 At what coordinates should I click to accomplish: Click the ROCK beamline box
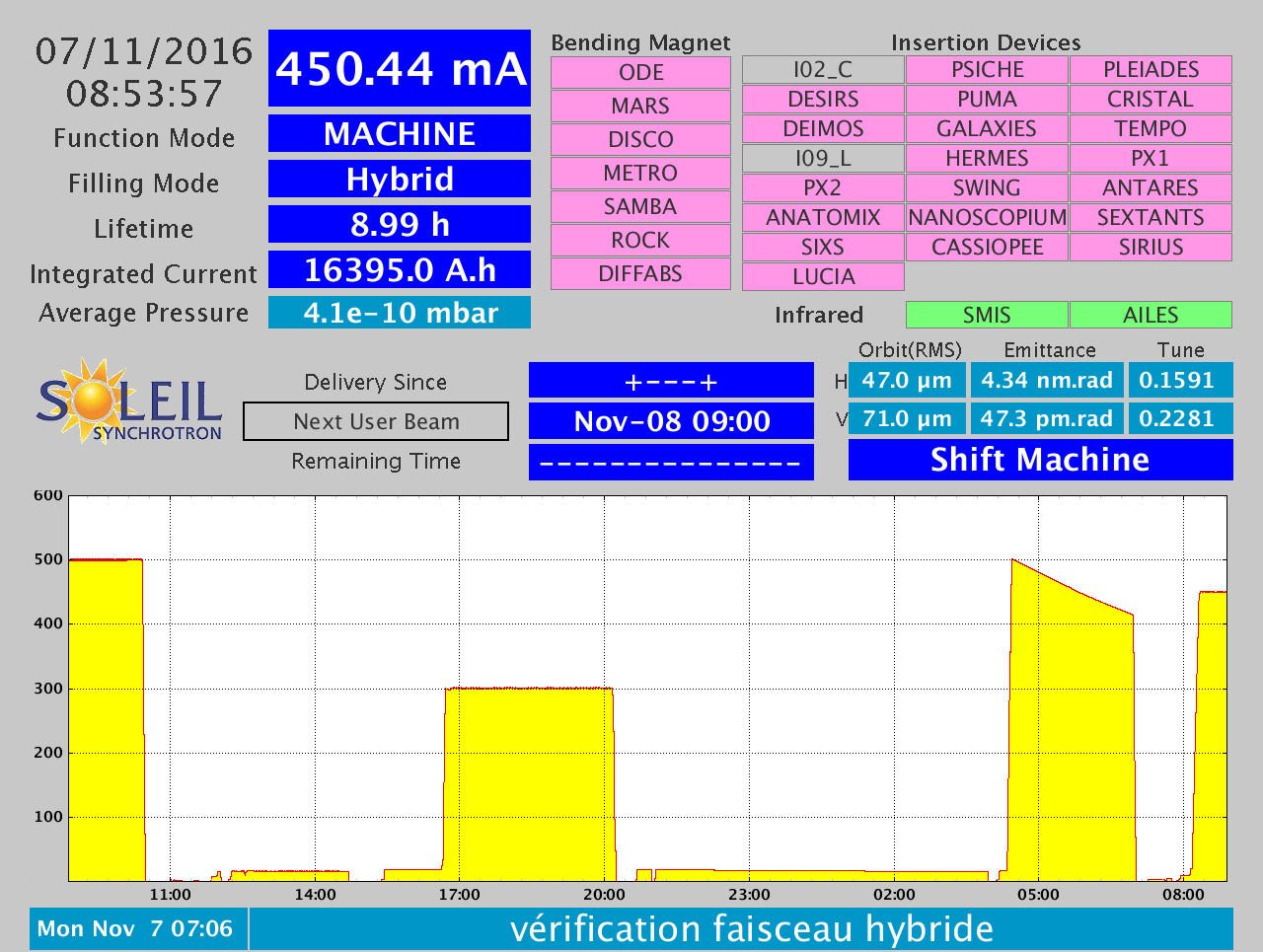pyautogui.click(x=640, y=240)
